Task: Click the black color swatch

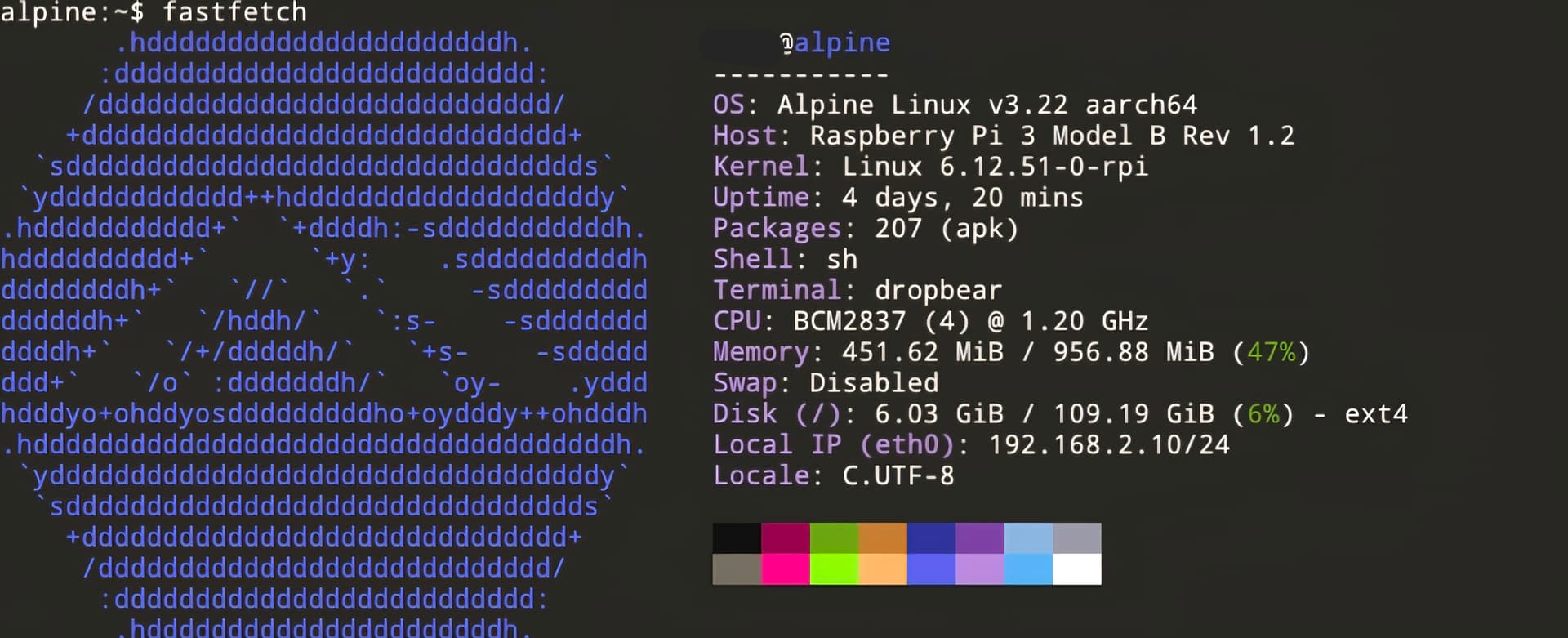Action: [736, 538]
